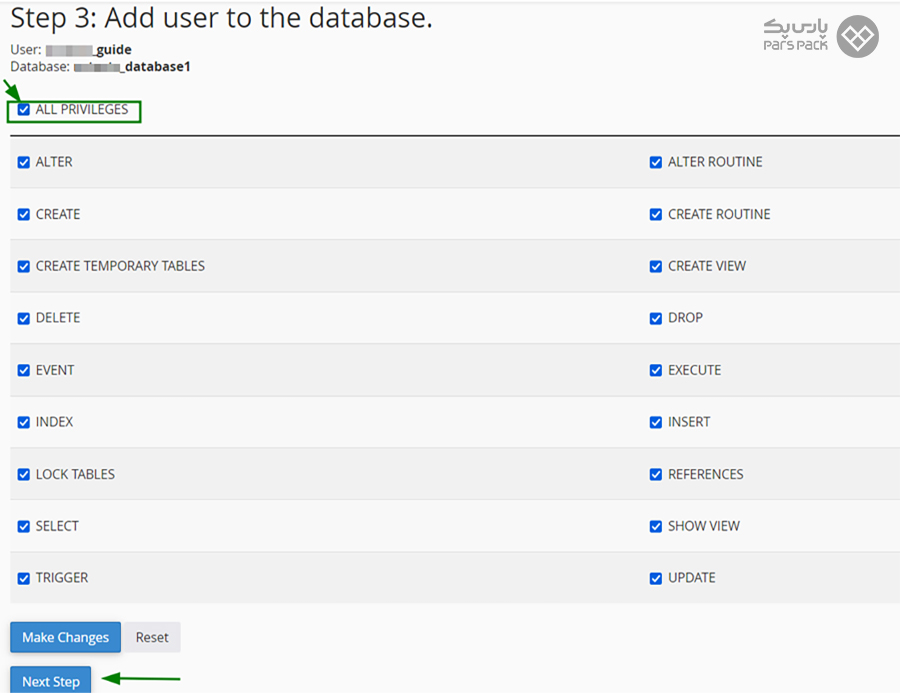
Task: Toggle the ALTER ROUTINE checkbox
Action: 655,162
